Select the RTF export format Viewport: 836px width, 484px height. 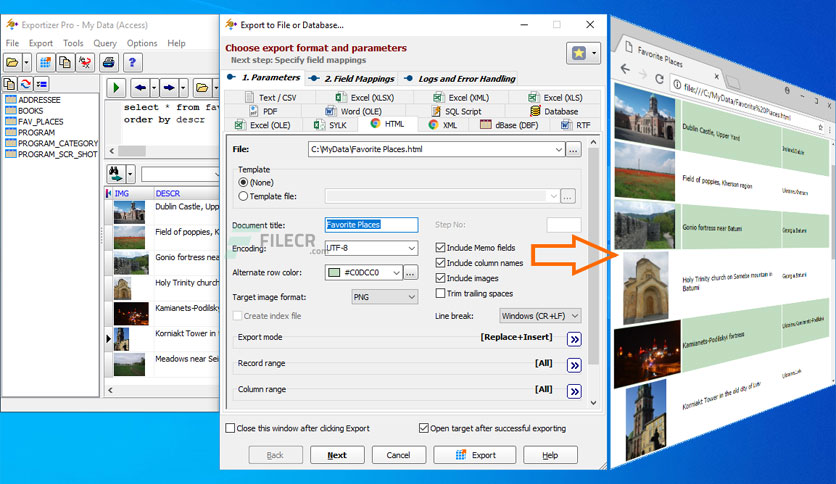(x=576, y=125)
